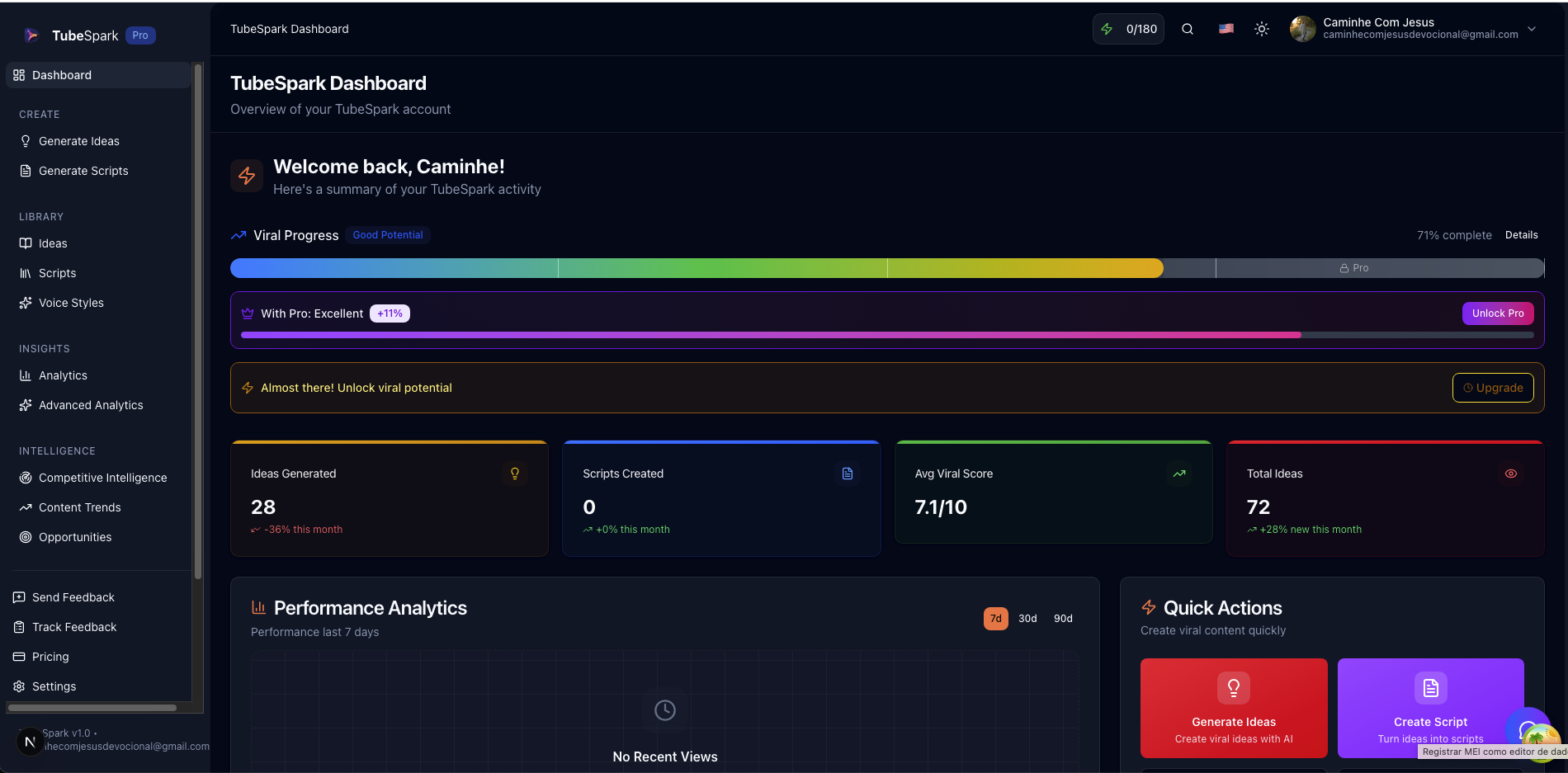The width and height of the screenshot is (1568, 773).
Task: Click the Pro badge beside TubeSpark
Action: point(140,35)
